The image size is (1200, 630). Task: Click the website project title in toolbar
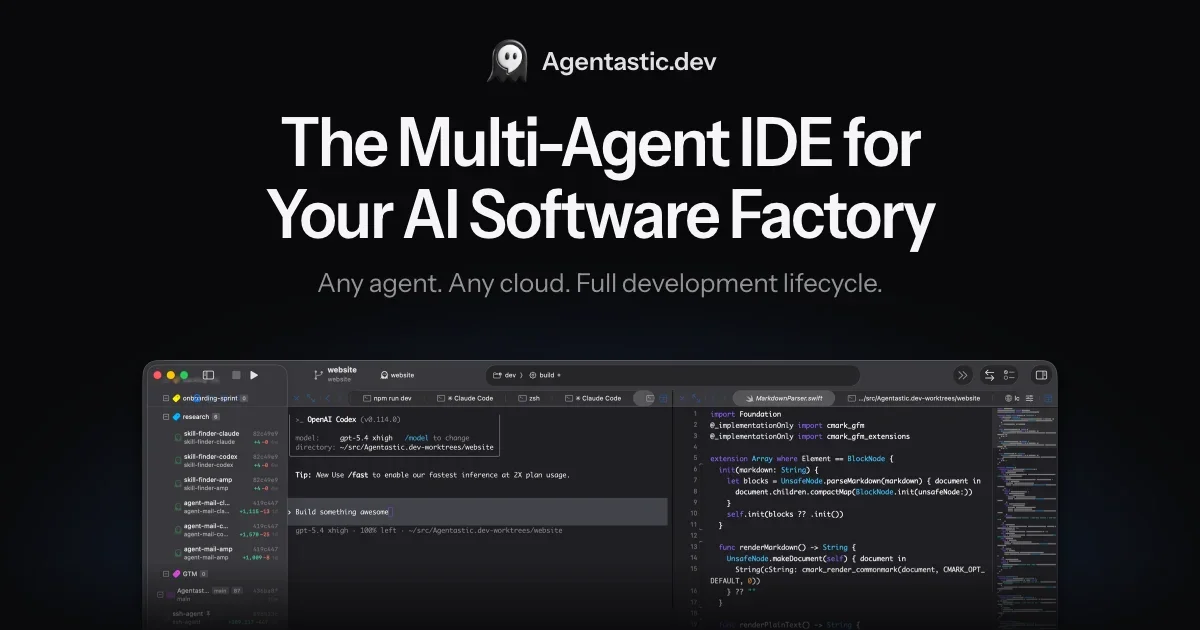click(x=342, y=370)
